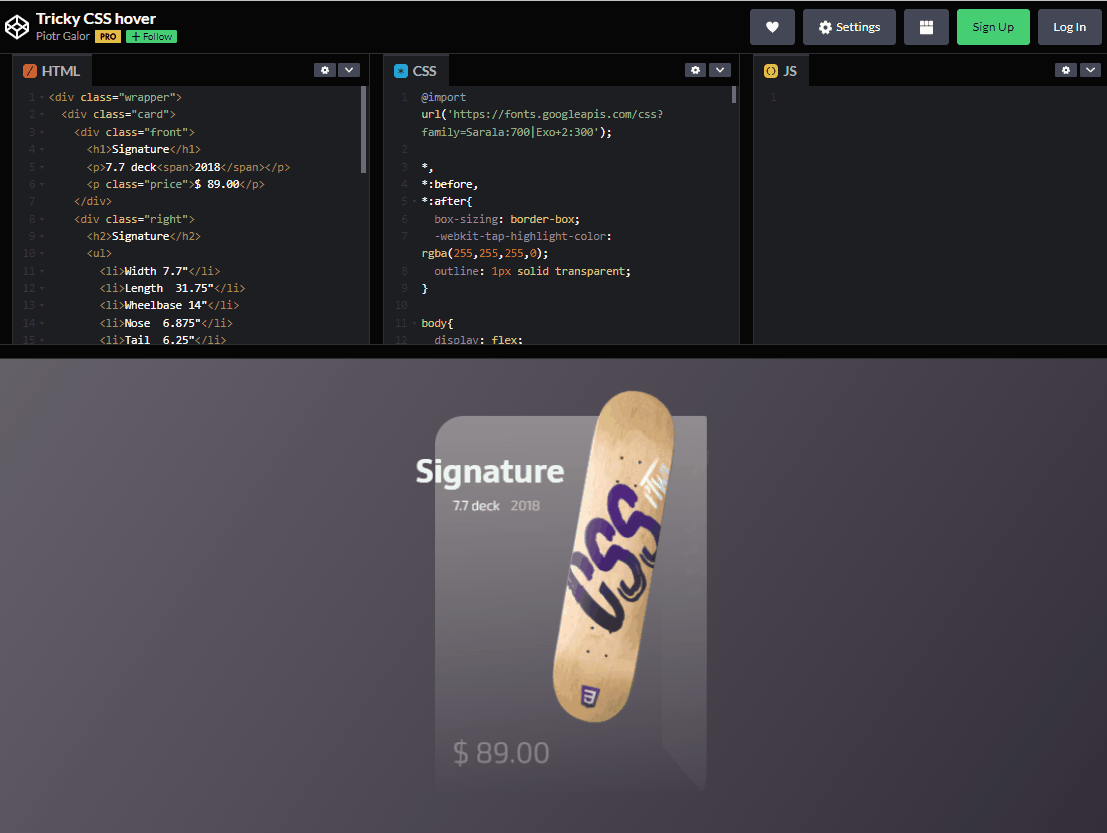Select the HTML editor tab
Screen dimensions: 1107x833
52,71
